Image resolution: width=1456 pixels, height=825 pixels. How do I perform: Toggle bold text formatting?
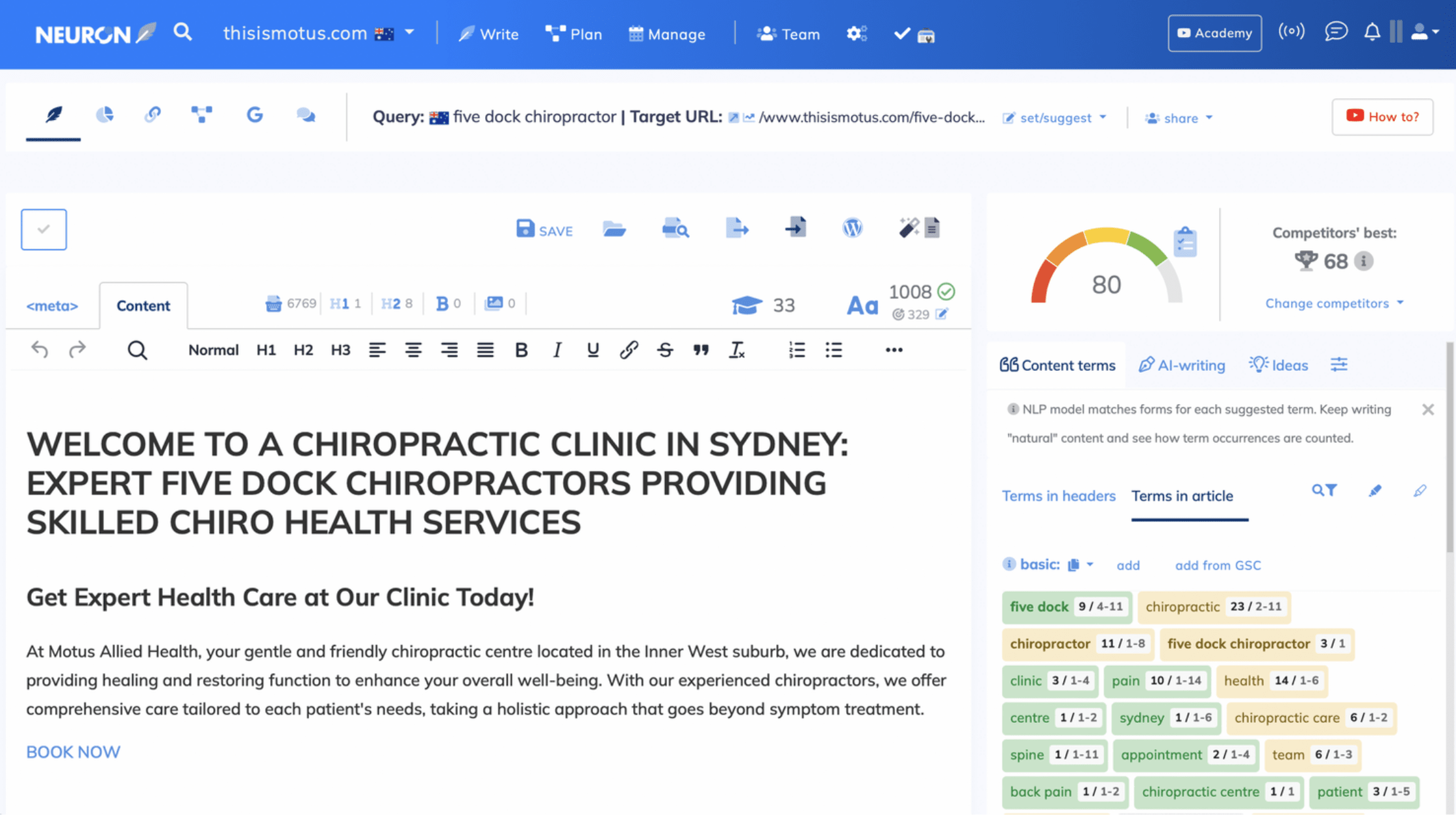click(x=521, y=350)
